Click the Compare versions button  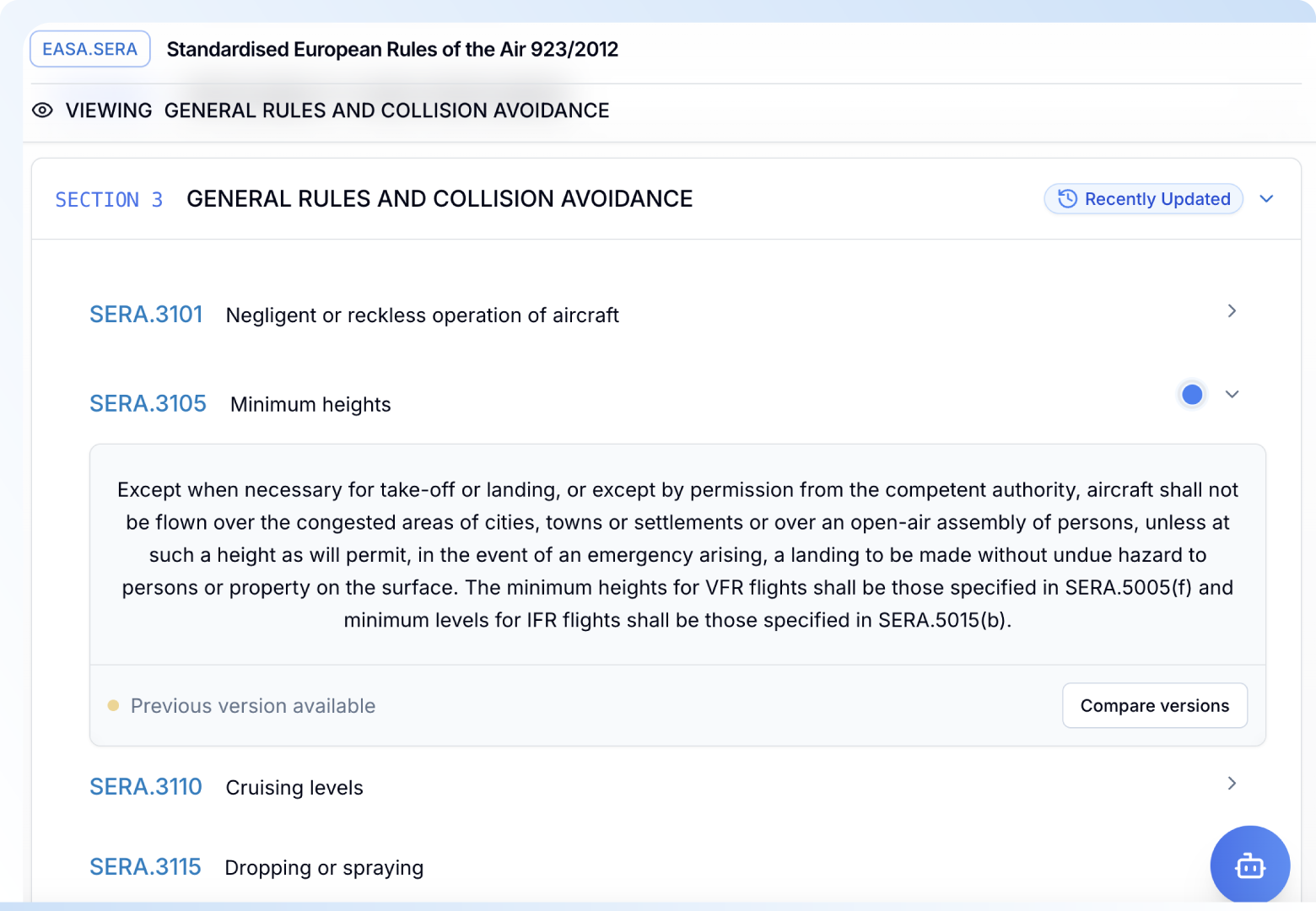click(x=1154, y=706)
